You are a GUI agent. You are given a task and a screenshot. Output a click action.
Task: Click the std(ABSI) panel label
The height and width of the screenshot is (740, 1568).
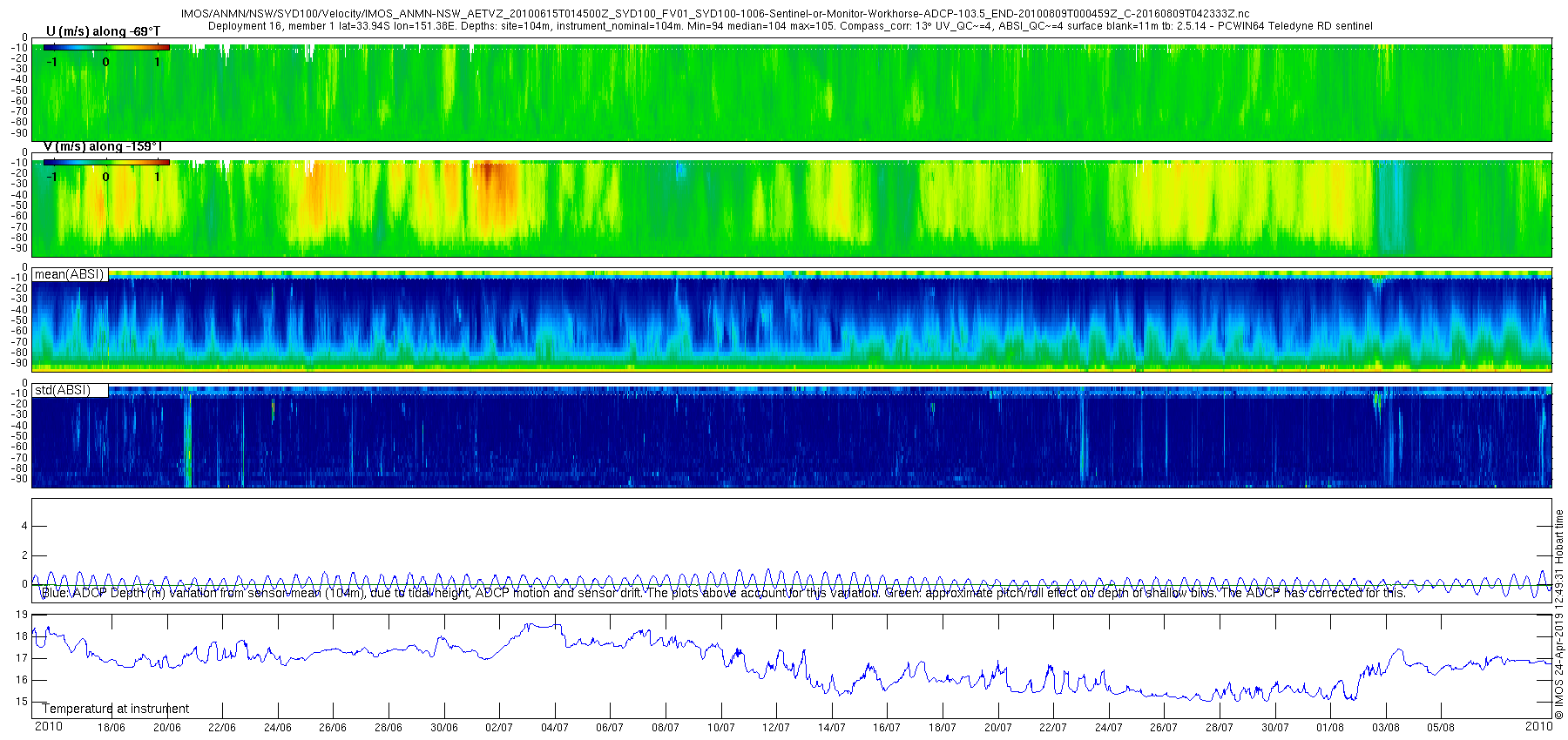click(x=63, y=390)
